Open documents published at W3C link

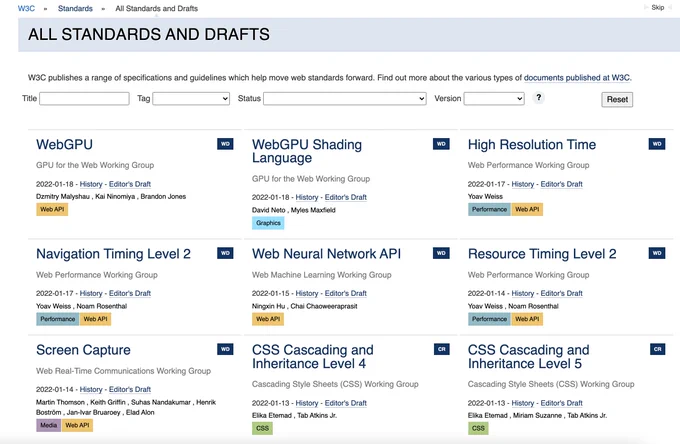577,78
